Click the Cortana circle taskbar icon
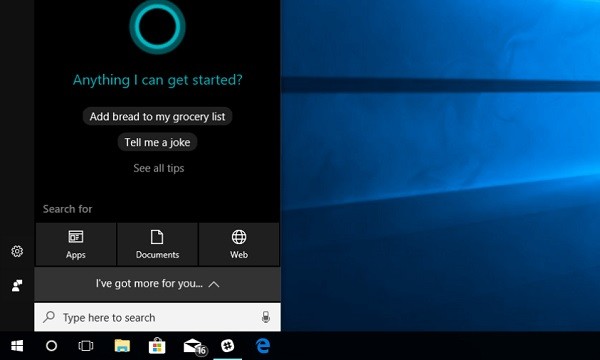600x360 pixels. pyautogui.click(x=51, y=346)
